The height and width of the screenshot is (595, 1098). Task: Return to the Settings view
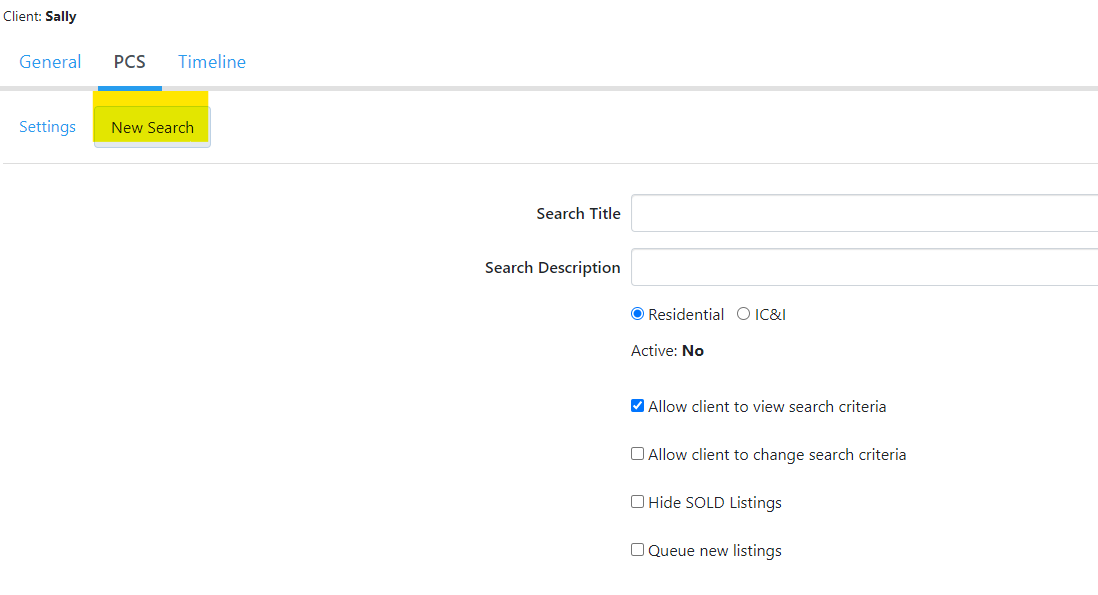[x=47, y=126]
